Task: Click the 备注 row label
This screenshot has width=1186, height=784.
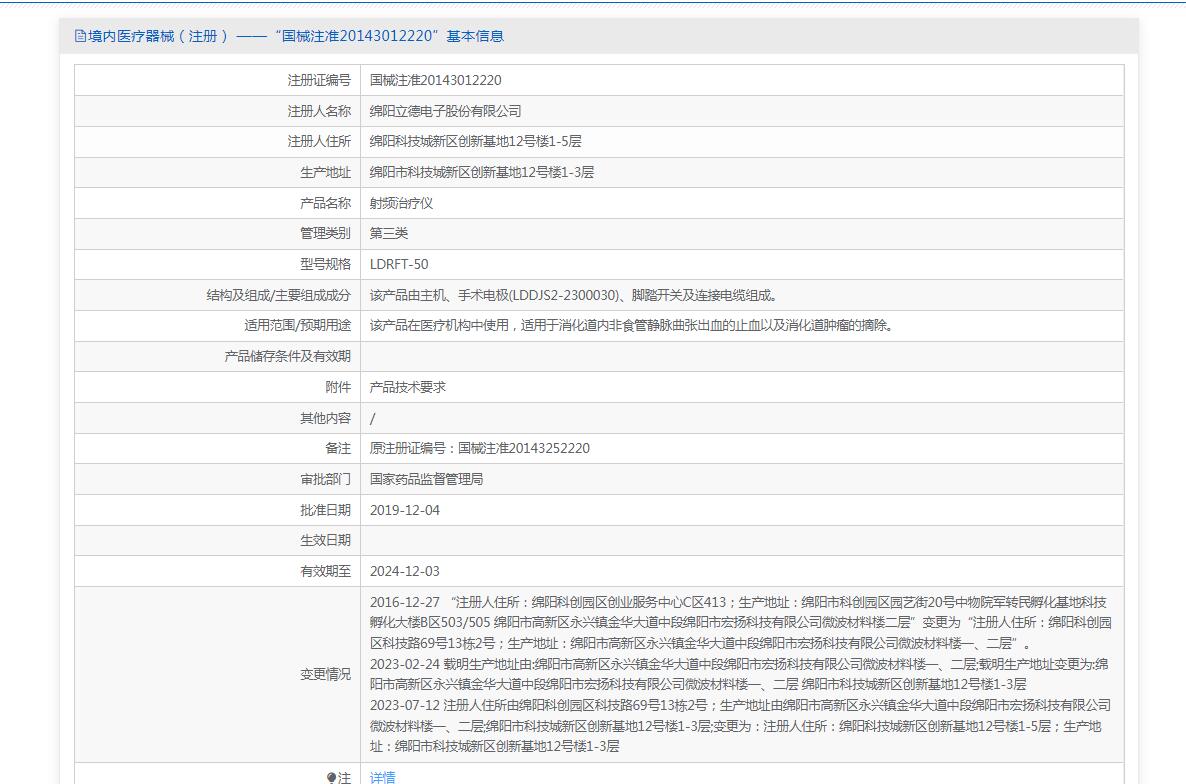Action: [x=338, y=448]
